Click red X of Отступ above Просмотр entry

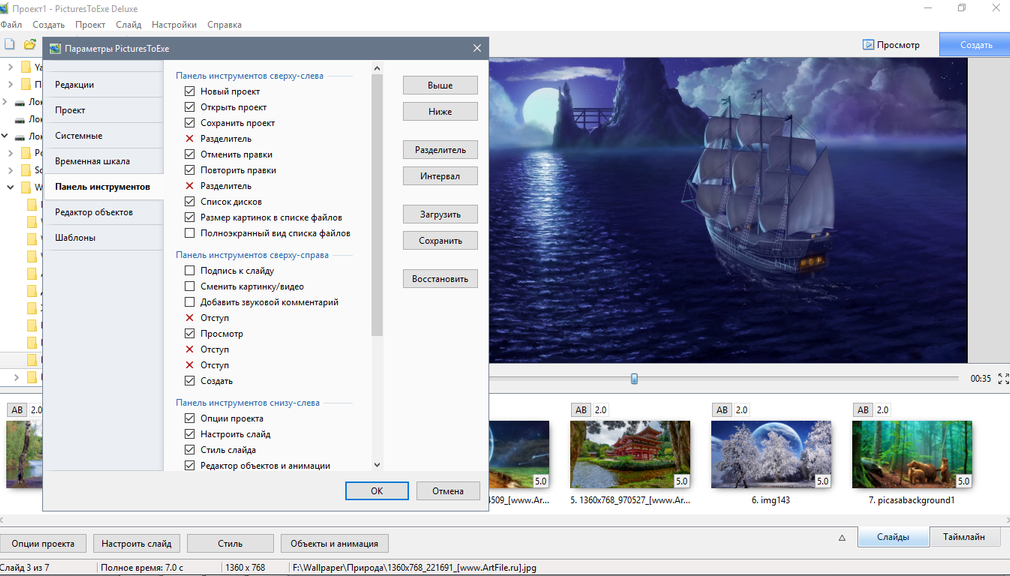[189, 318]
